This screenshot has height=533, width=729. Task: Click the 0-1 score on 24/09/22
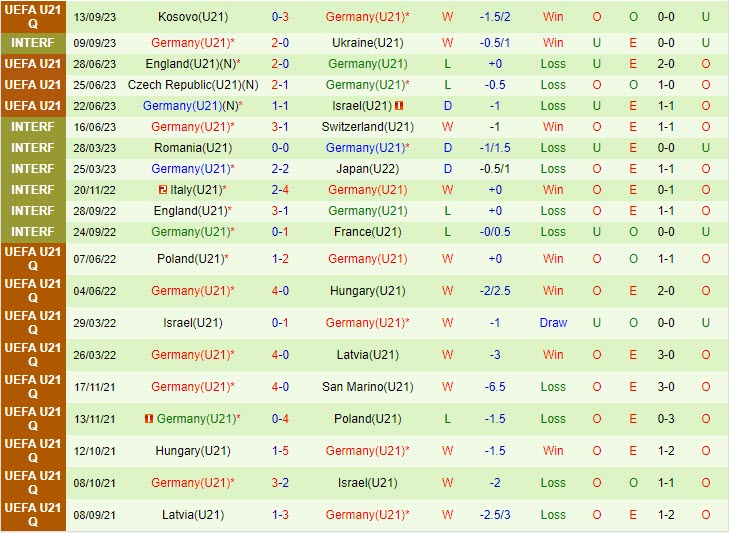[x=280, y=232]
